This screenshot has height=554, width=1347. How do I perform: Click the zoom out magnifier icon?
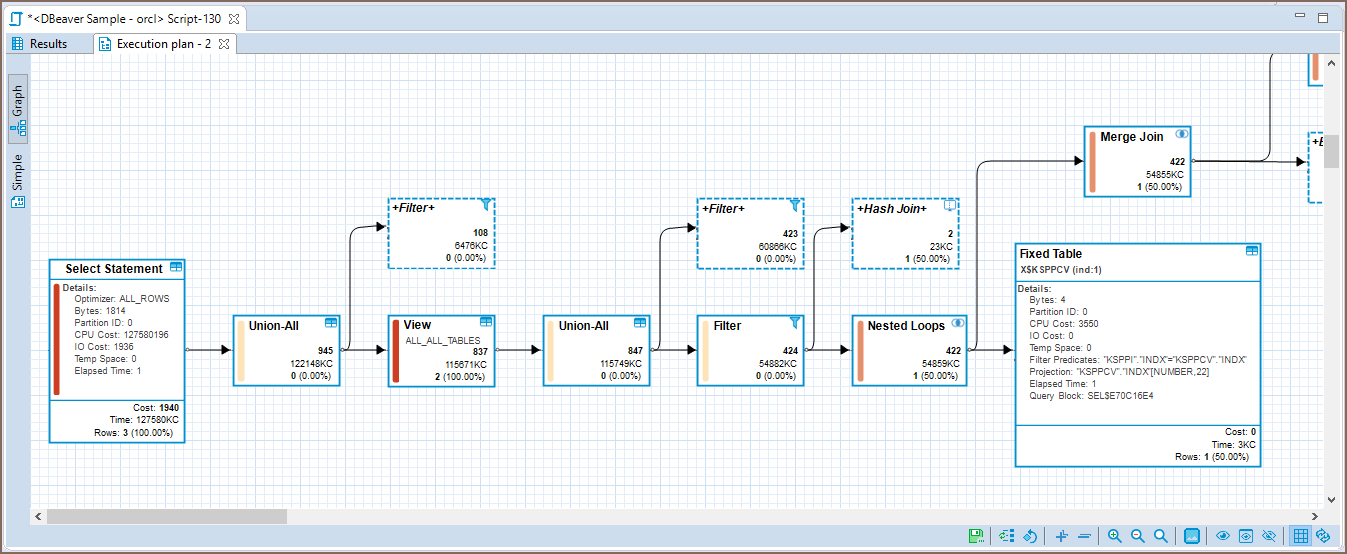pos(1137,536)
